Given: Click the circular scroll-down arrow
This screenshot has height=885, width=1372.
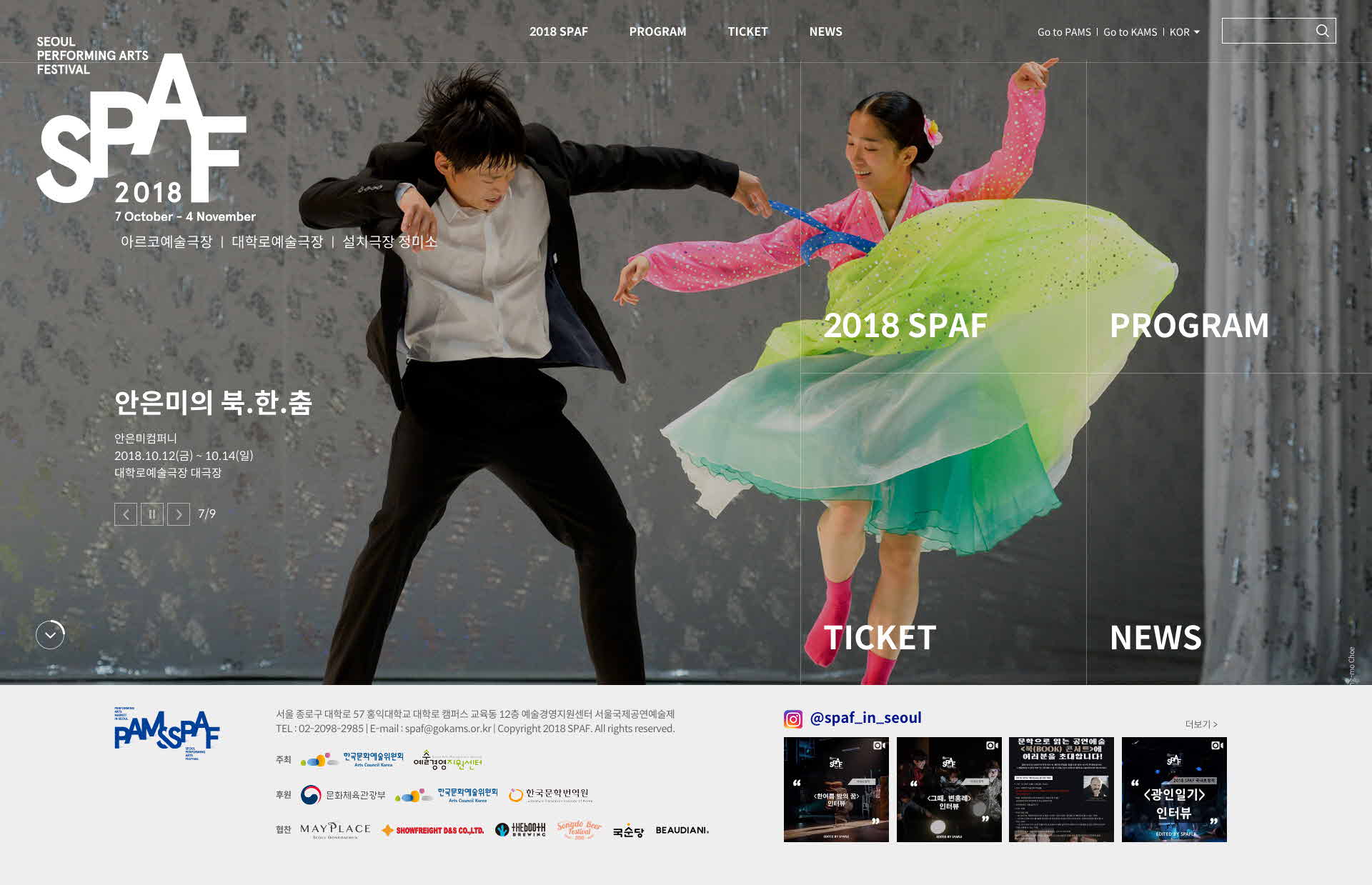Looking at the screenshot, I should [50, 634].
